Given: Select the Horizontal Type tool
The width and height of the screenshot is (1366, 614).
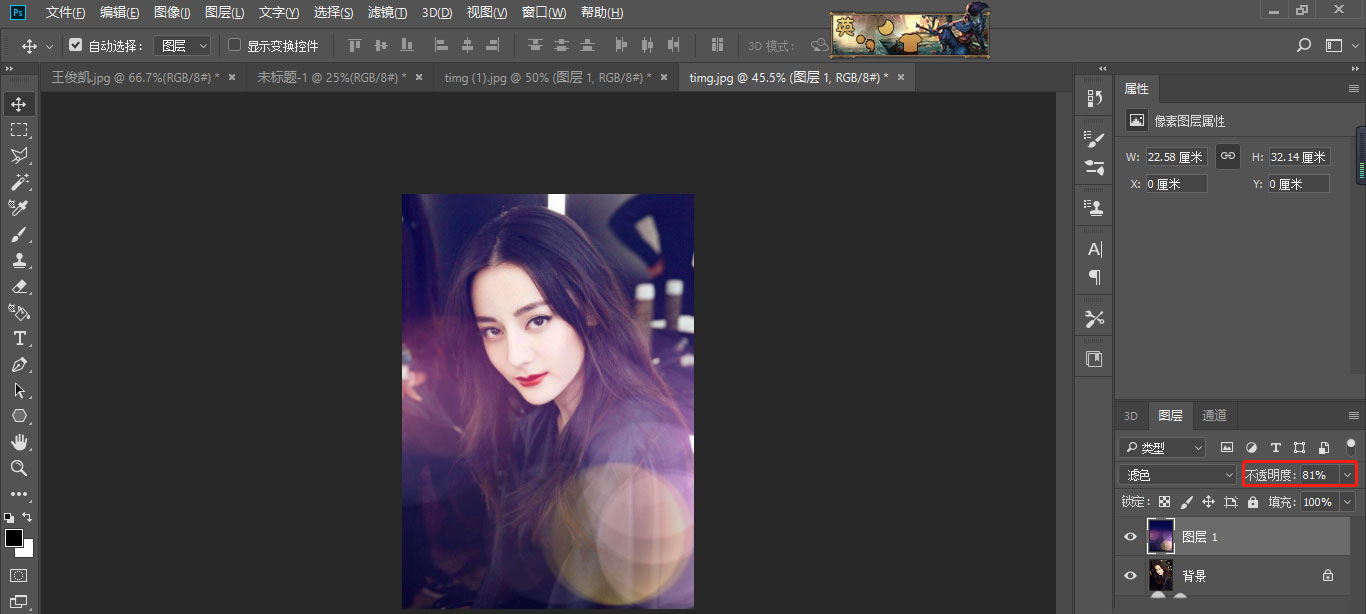Looking at the screenshot, I should pos(19,338).
